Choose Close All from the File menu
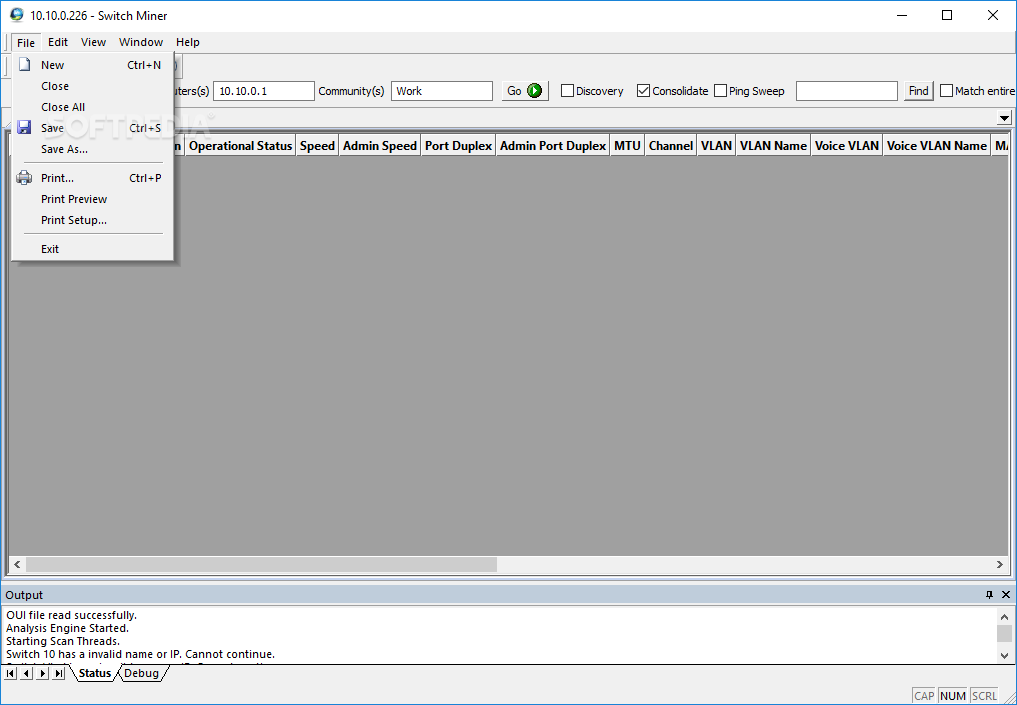The width and height of the screenshot is (1017, 705). point(92,107)
